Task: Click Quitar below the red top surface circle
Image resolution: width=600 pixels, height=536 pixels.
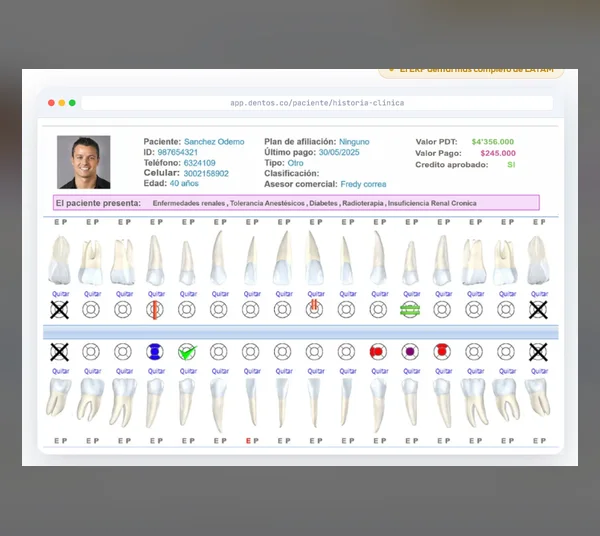Action: pyautogui.click(x=443, y=371)
